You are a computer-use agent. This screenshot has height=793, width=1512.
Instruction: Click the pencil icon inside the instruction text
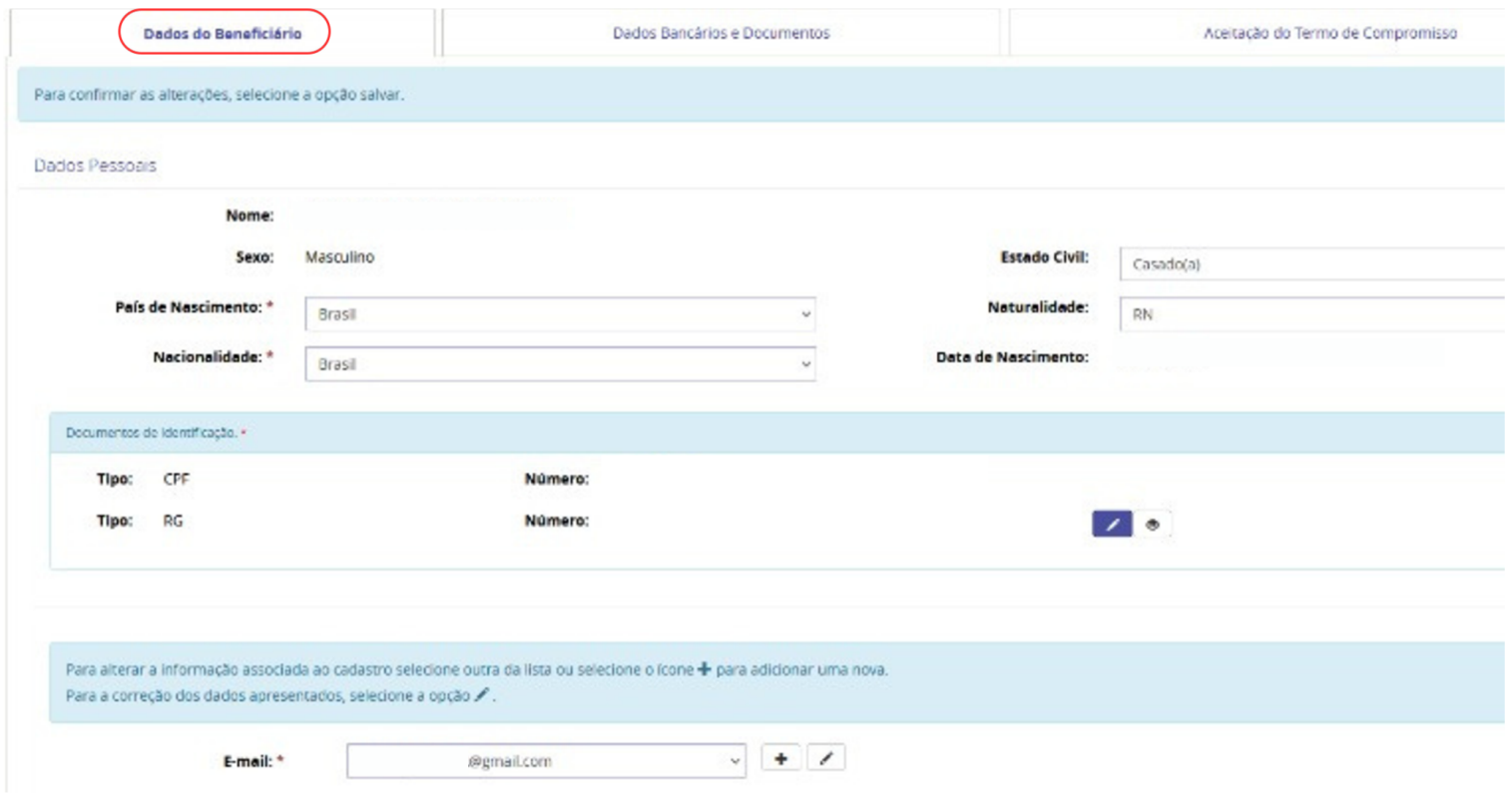(x=482, y=695)
